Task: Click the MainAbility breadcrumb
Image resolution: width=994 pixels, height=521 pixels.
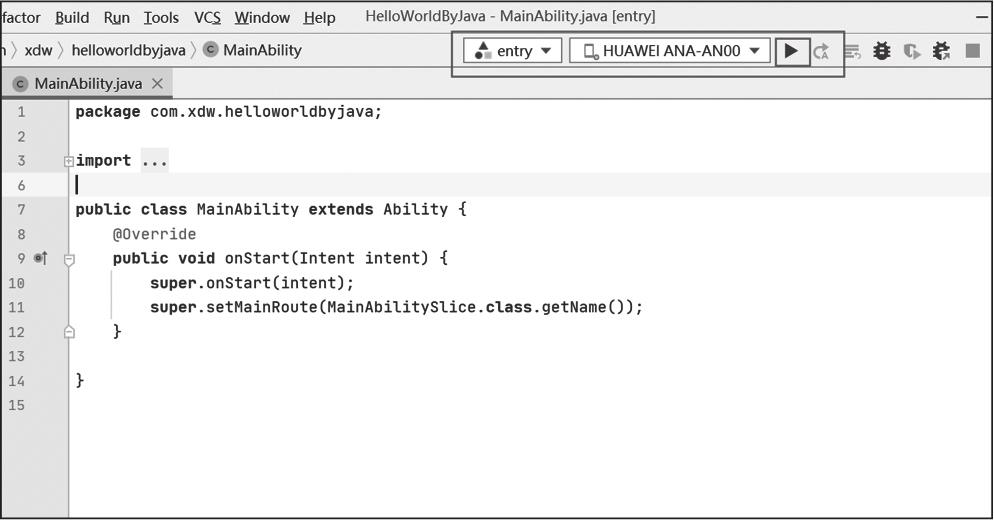Action: (262, 50)
